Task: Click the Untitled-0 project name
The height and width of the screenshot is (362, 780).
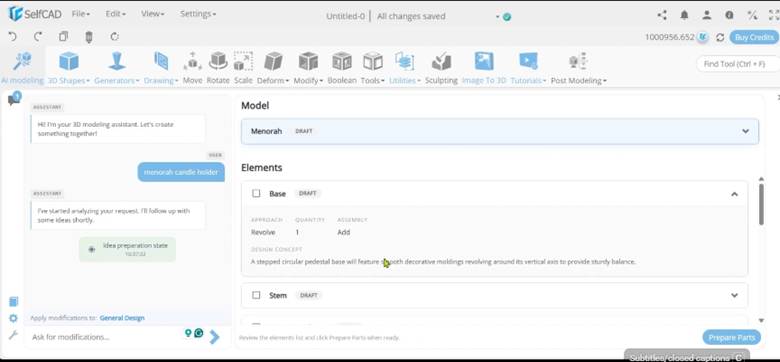Action: click(x=345, y=16)
